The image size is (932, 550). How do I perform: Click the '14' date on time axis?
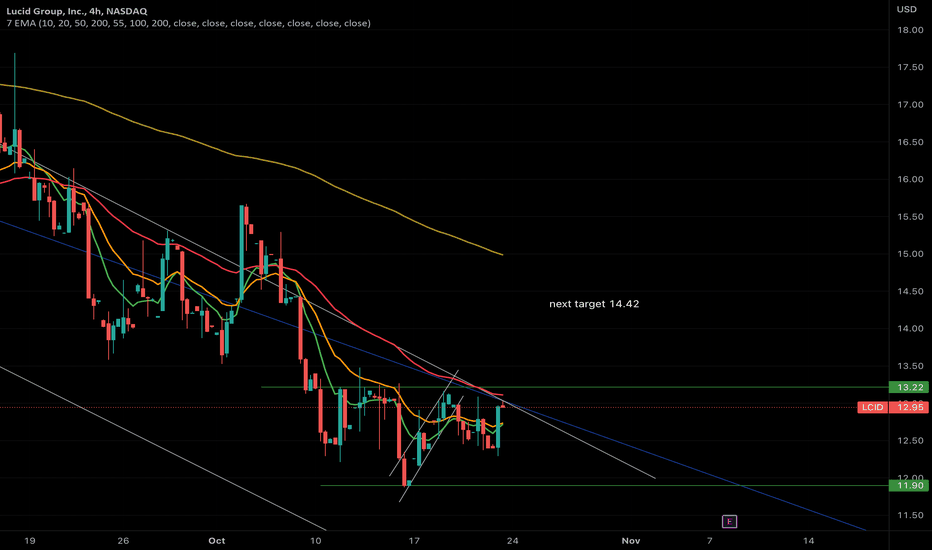tap(808, 540)
